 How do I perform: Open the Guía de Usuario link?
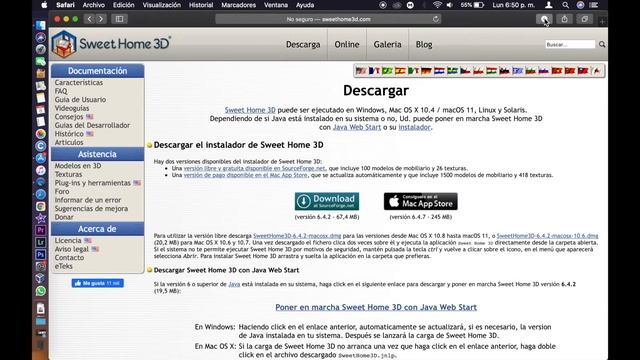click(80, 100)
